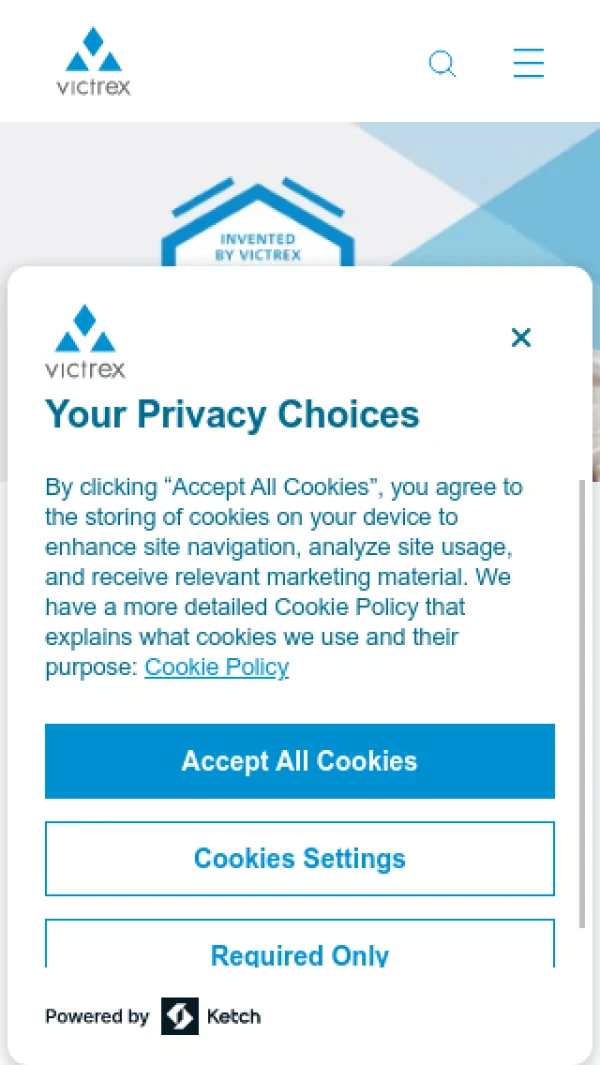Click the Your Privacy Choices heading
Image resolution: width=600 pixels, height=1065 pixels.
[x=232, y=414]
